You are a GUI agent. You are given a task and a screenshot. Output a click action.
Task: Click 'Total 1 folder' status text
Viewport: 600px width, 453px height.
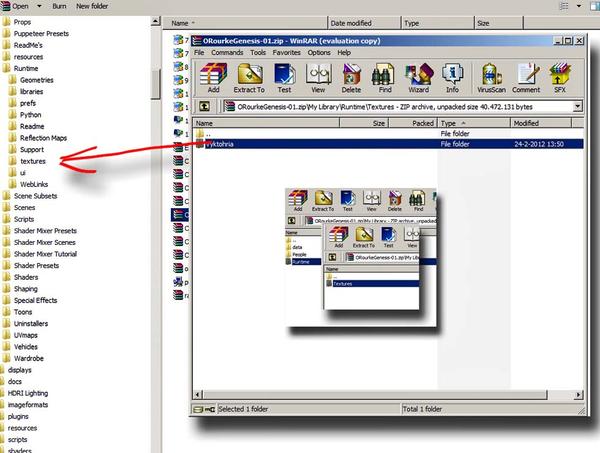point(422,409)
